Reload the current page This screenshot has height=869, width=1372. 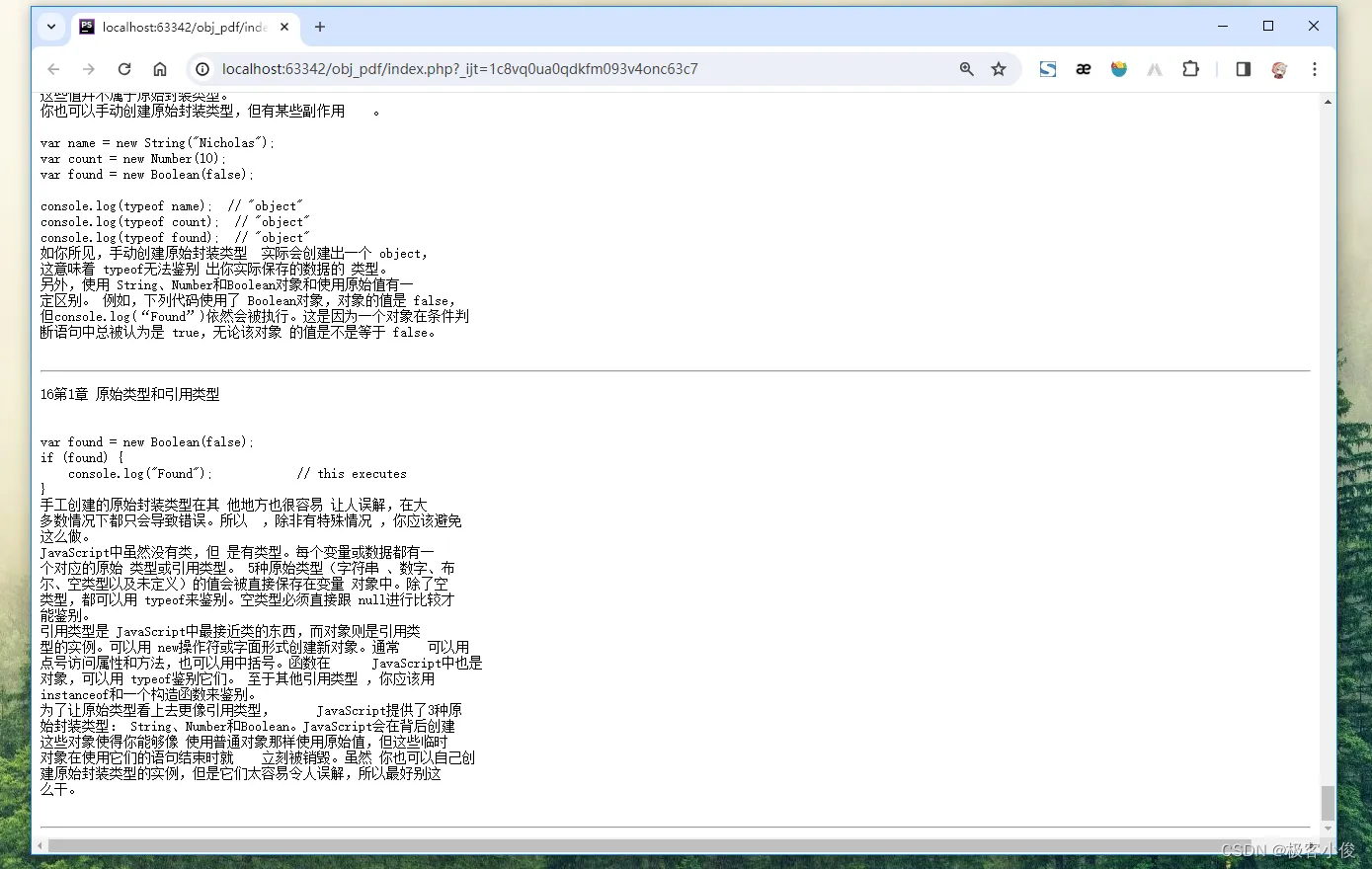pos(124,69)
